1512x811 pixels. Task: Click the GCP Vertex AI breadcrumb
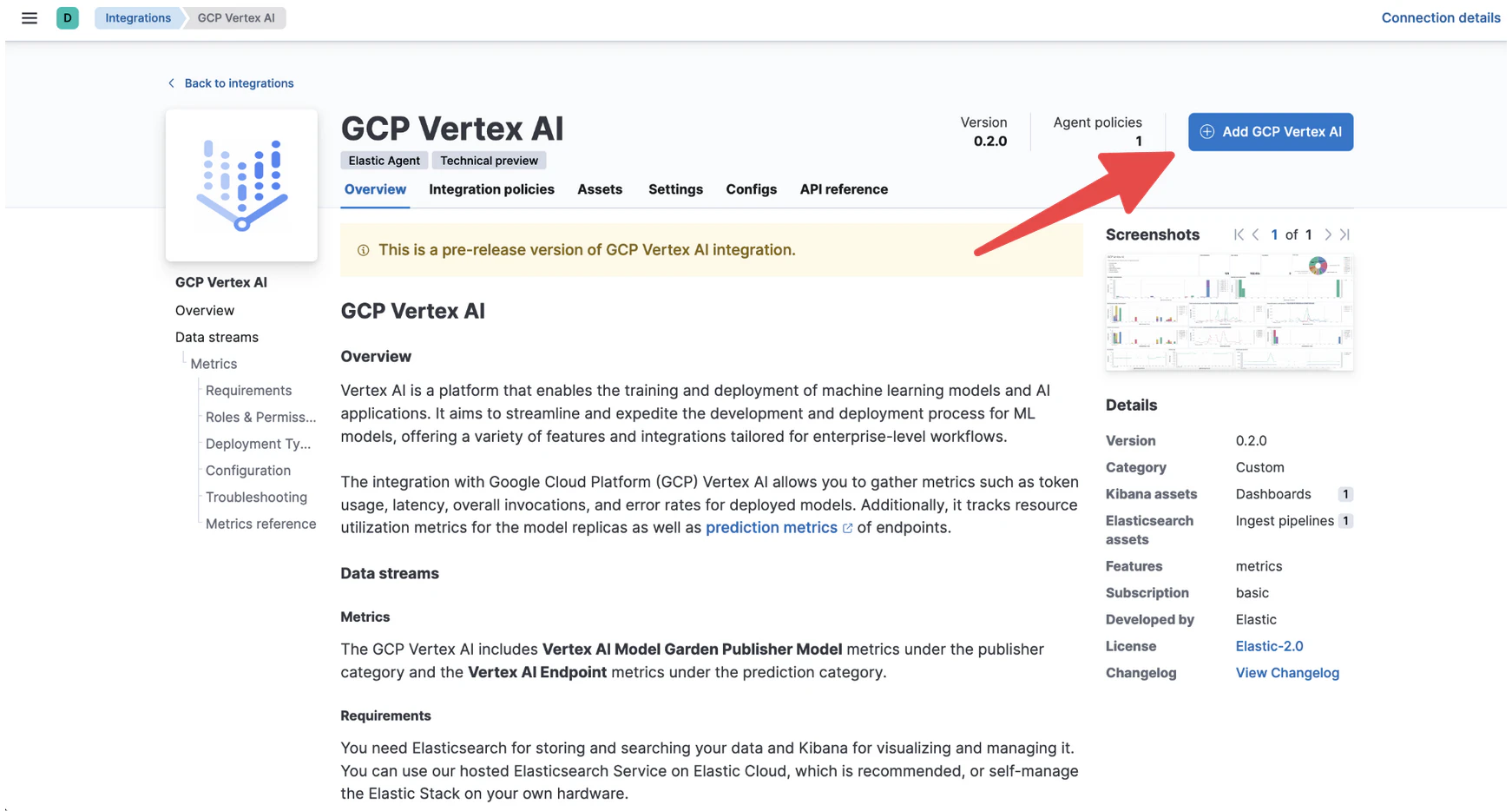pos(236,18)
